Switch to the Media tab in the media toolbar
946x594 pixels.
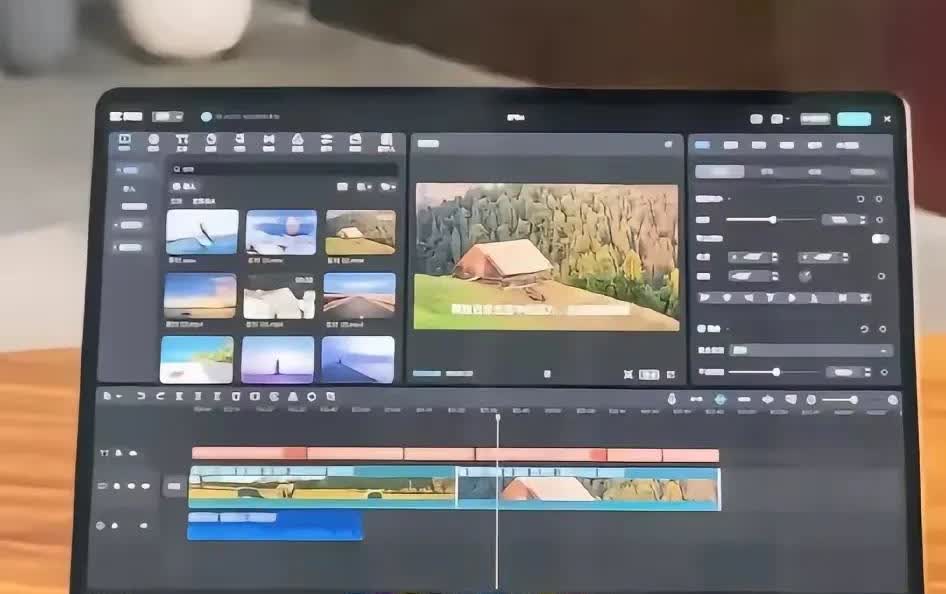pyautogui.click(x=124, y=142)
